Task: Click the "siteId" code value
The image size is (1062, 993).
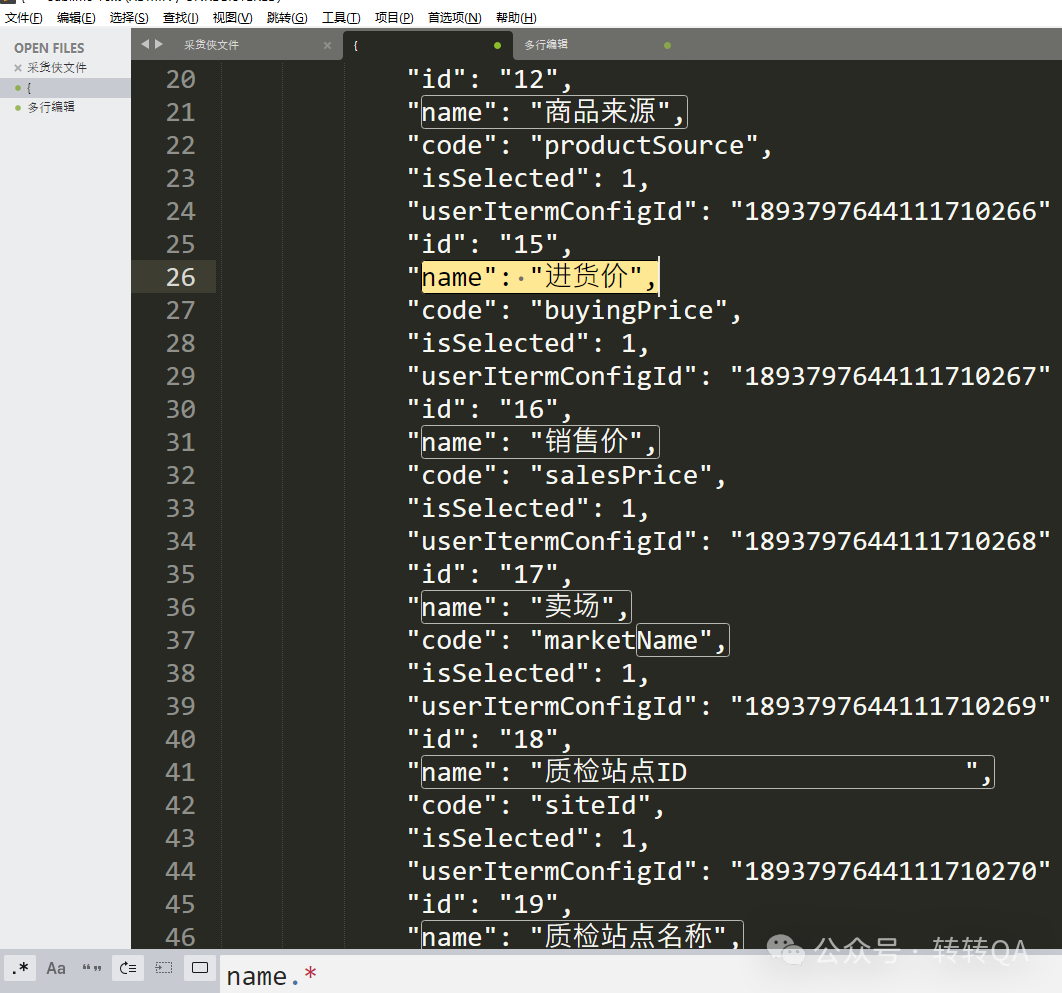Action: (591, 805)
